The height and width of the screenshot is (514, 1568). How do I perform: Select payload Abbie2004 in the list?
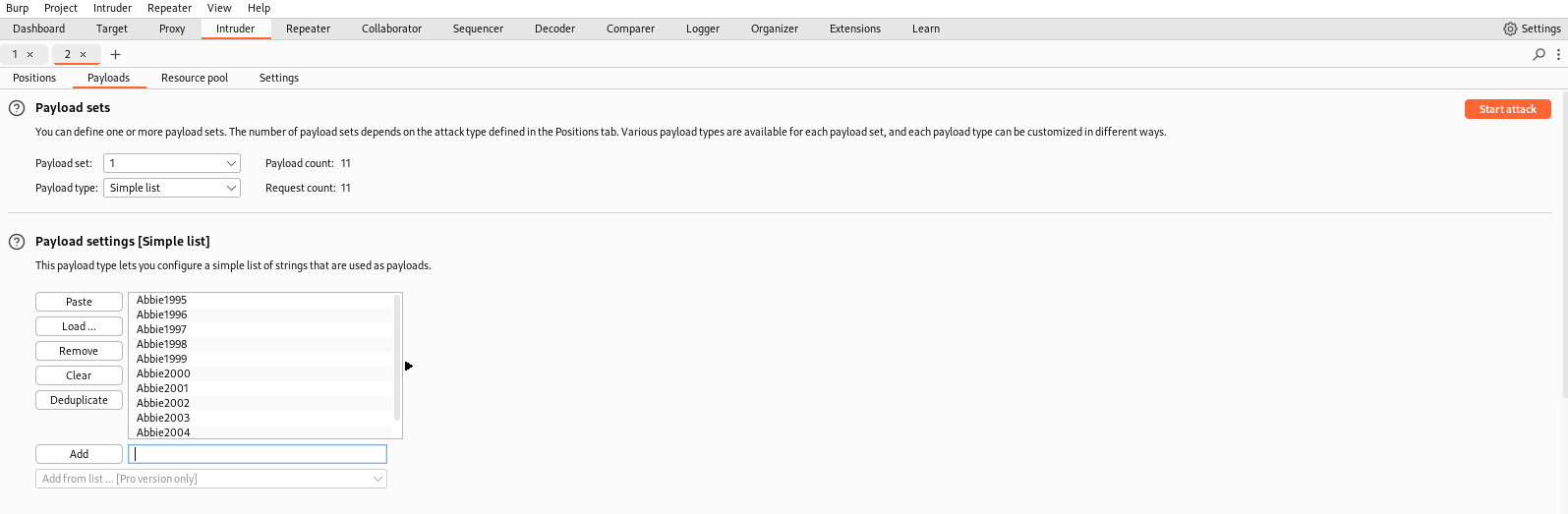tap(261, 431)
